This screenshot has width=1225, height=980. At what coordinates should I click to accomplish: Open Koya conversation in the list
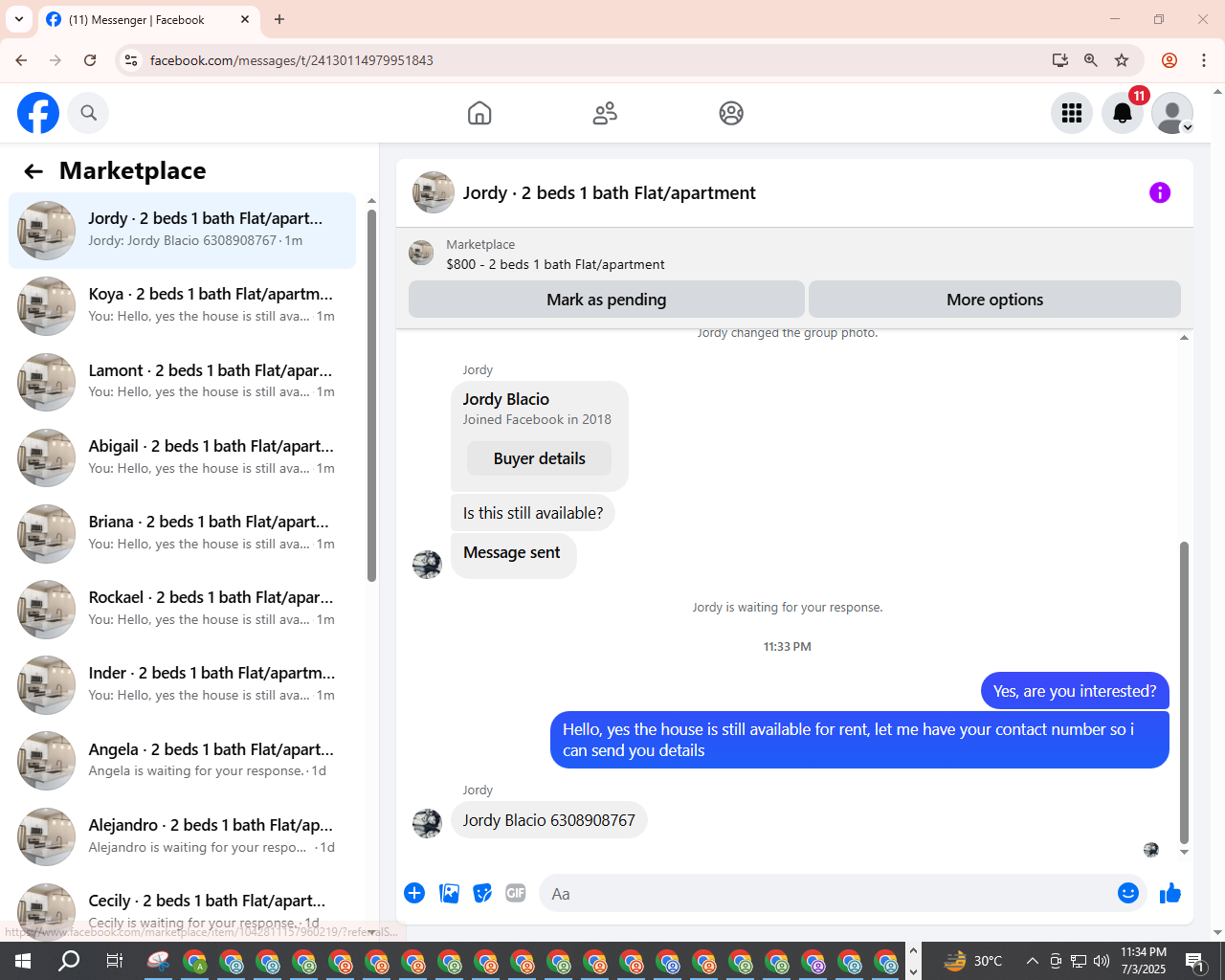(182, 306)
